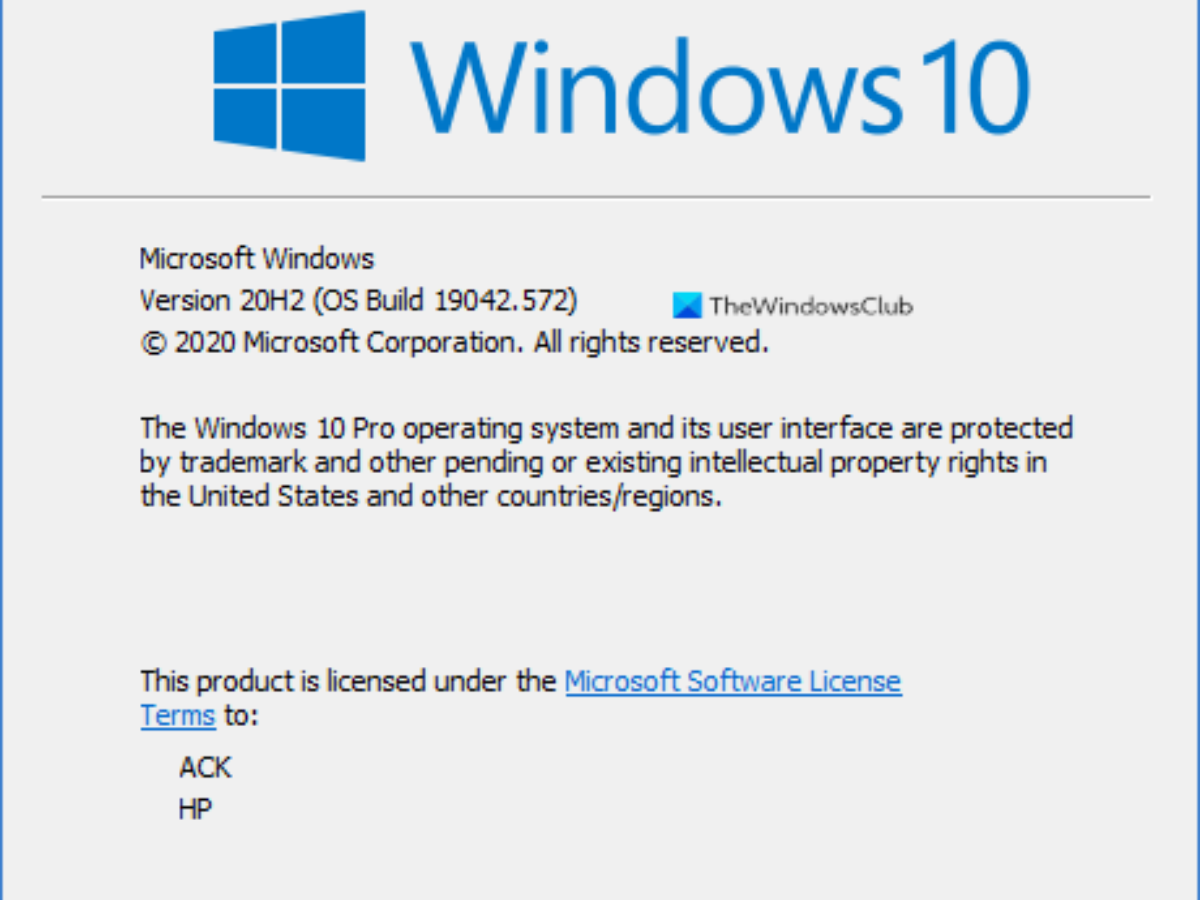Click the large Windows wordmark text
Viewport: 1200px width, 900px height.
pos(655,88)
